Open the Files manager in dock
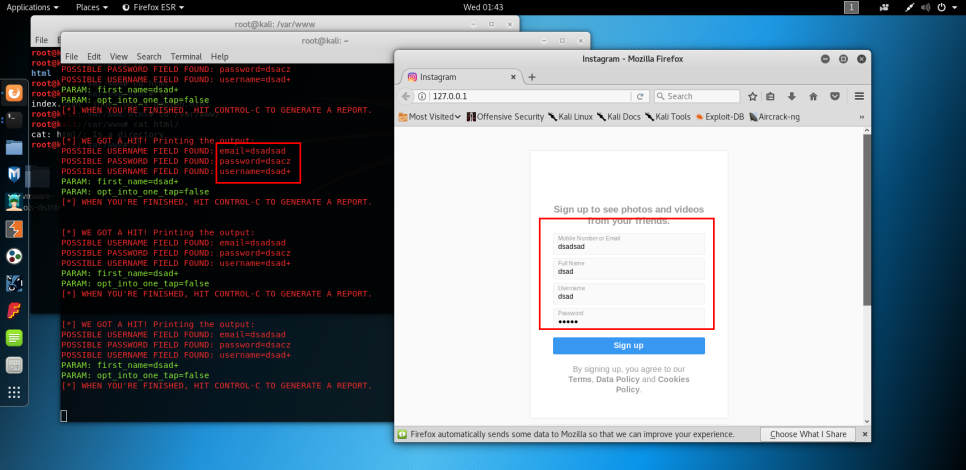Image resolution: width=966 pixels, height=470 pixels. pos(14,147)
